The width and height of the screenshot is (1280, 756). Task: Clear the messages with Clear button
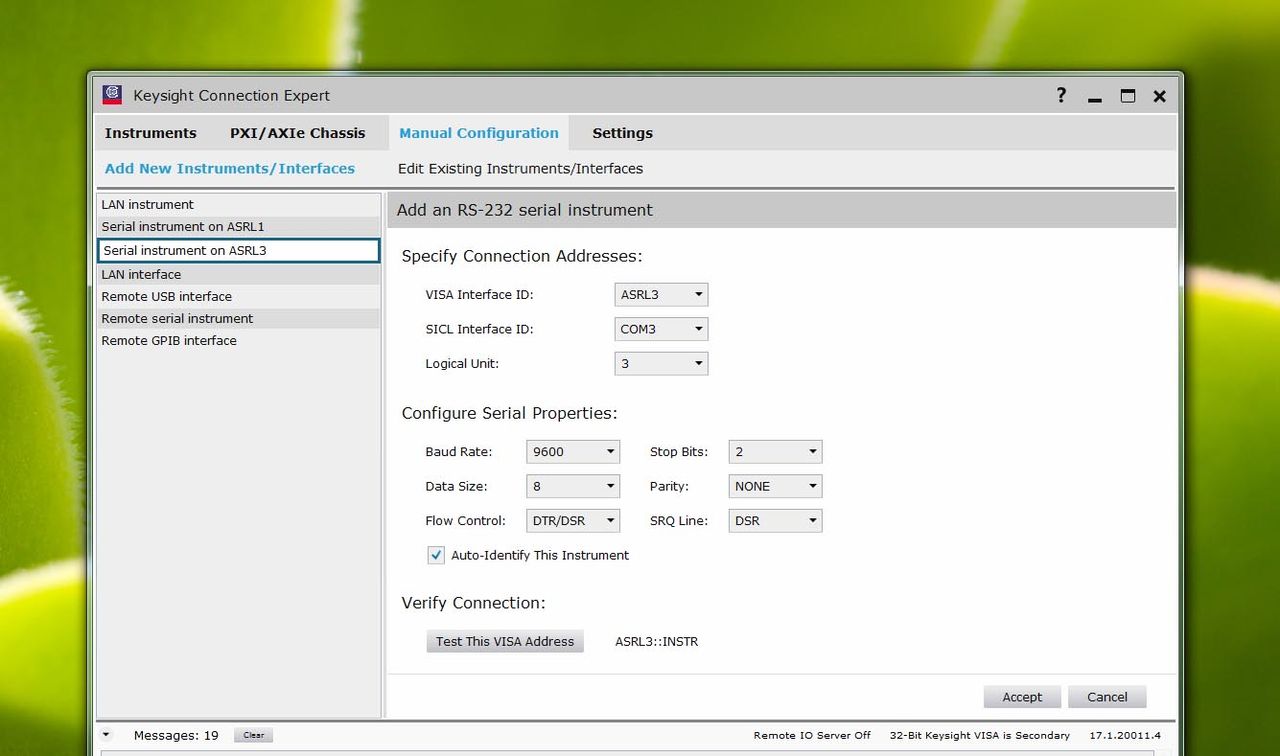coord(254,735)
